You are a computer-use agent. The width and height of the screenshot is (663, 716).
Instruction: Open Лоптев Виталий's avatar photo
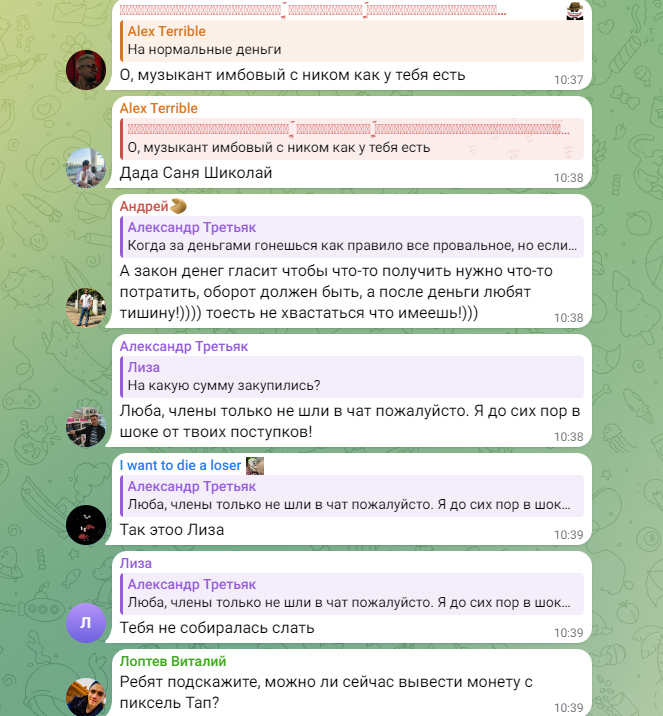86,697
